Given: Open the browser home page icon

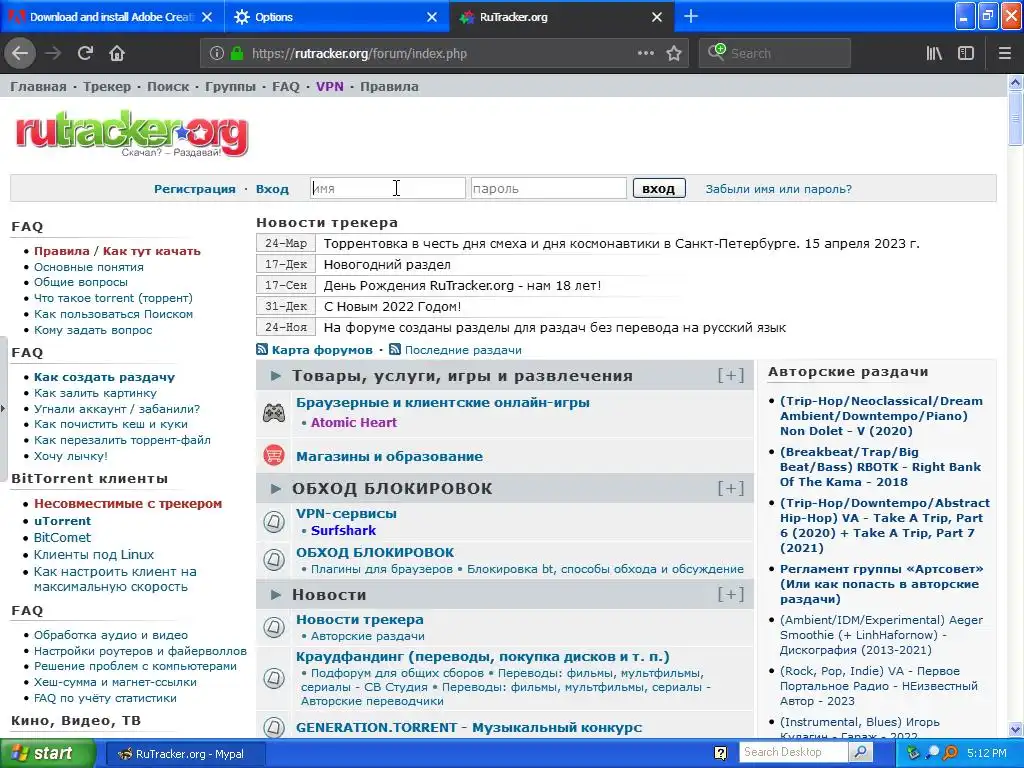Looking at the screenshot, I should coord(117,53).
